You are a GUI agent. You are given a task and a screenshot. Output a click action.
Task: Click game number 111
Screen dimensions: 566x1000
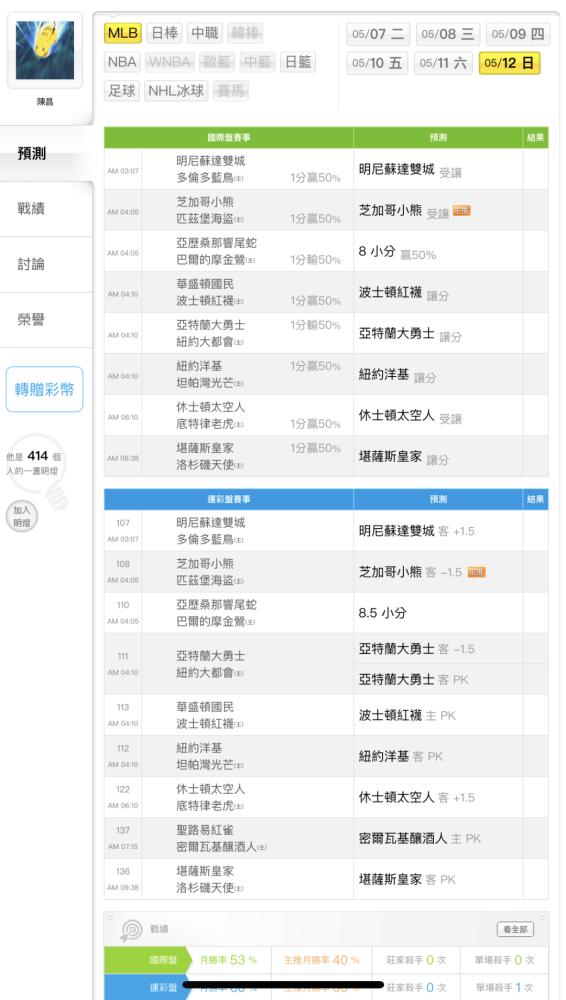click(123, 656)
